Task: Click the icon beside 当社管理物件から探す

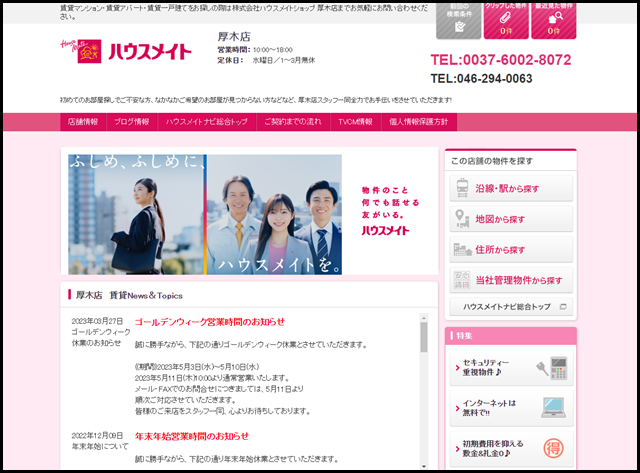Action: click(462, 280)
